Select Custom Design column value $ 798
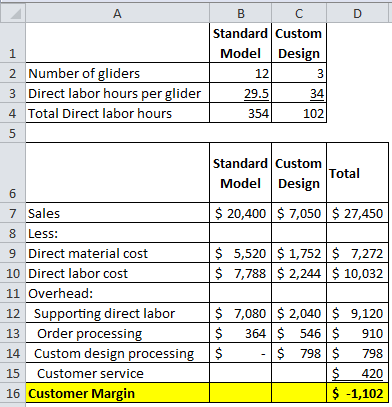The width and height of the screenshot is (392, 407). (x=299, y=353)
